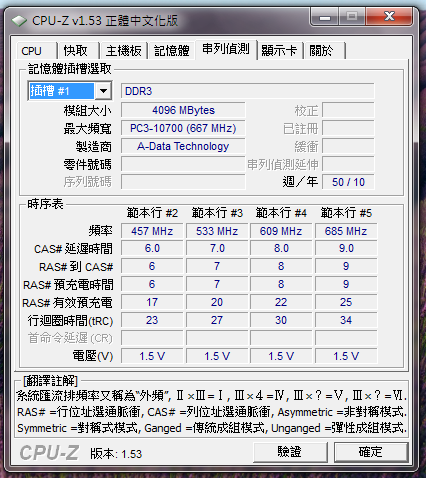Switch to the 記憶體 tab

(x=171, y=51)
